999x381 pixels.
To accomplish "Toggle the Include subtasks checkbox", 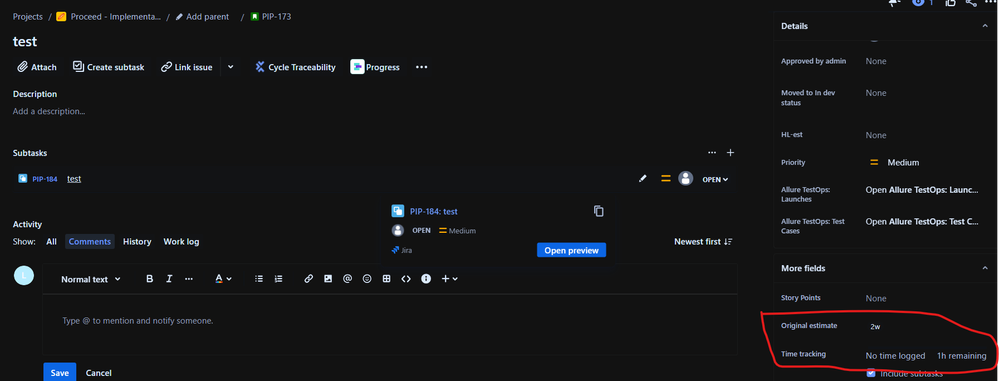I will [x=871, y=373].
